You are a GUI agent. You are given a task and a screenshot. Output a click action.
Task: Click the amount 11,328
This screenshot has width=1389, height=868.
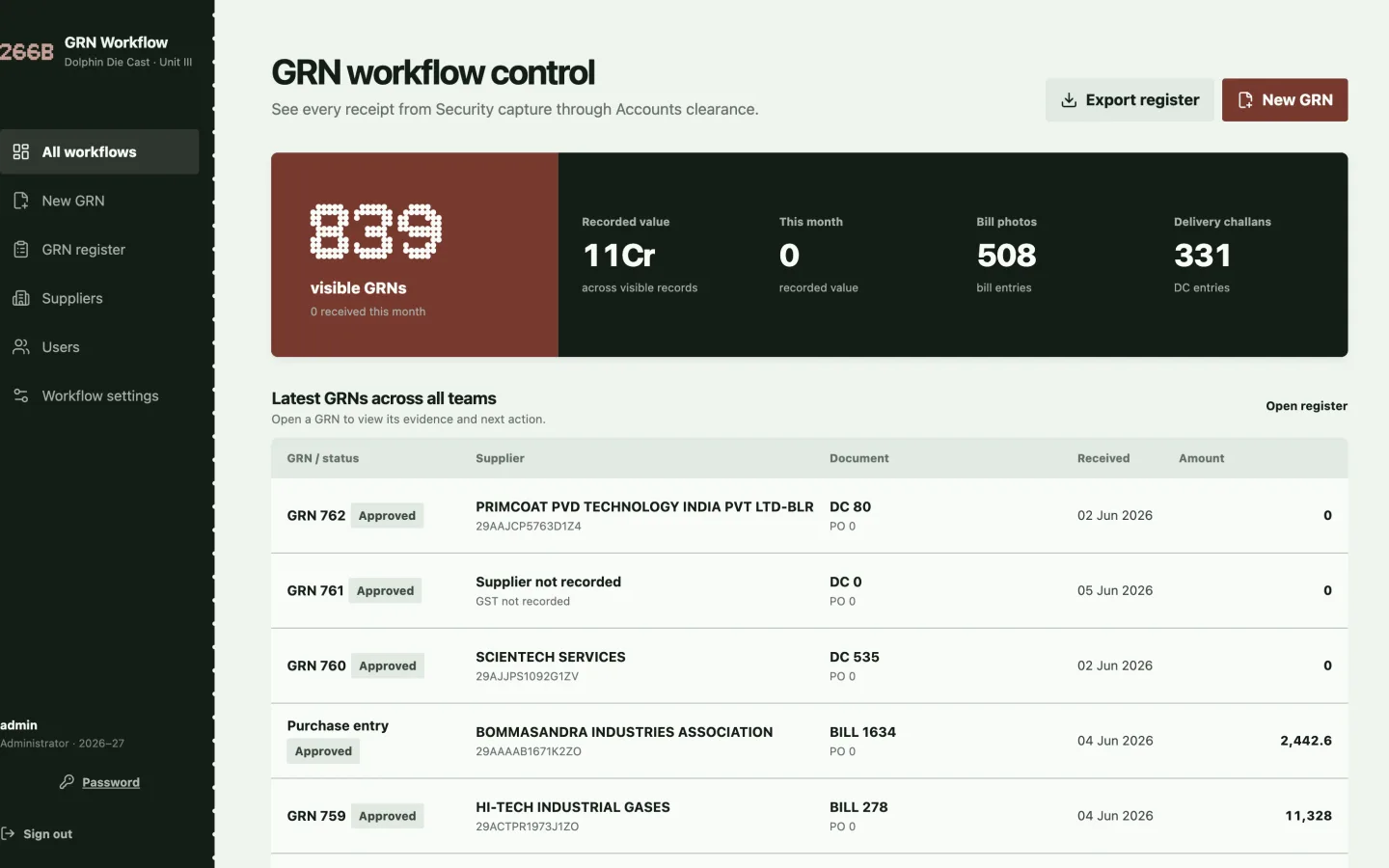1308,816
